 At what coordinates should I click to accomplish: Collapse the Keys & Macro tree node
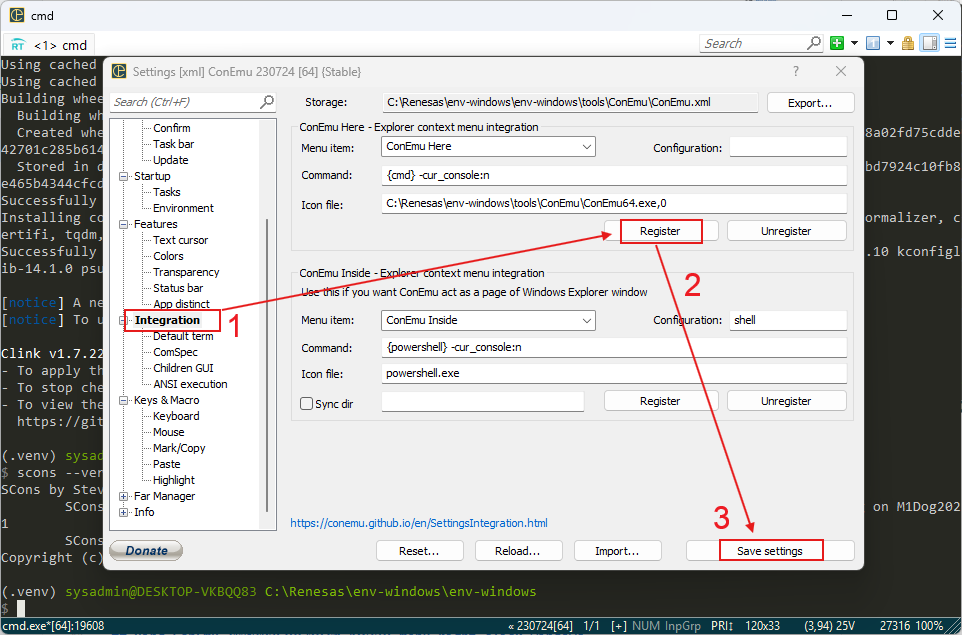click(124, 400)
